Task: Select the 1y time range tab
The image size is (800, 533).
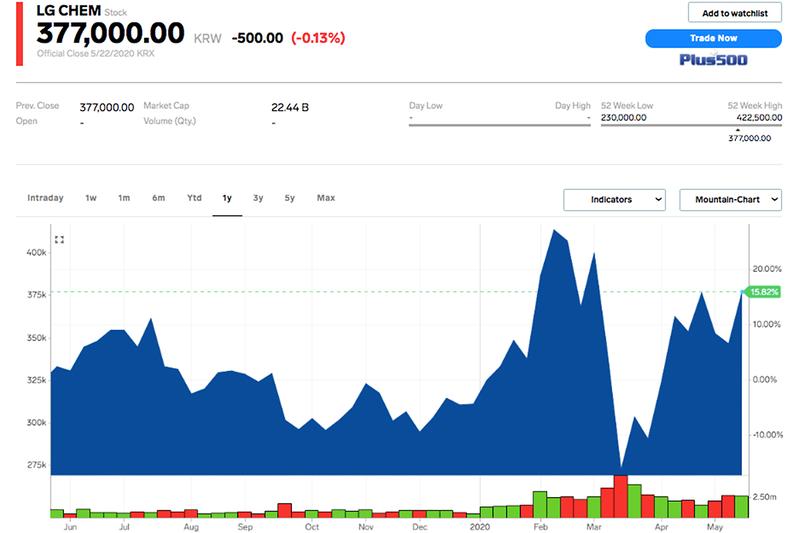Action: (227, 198)
